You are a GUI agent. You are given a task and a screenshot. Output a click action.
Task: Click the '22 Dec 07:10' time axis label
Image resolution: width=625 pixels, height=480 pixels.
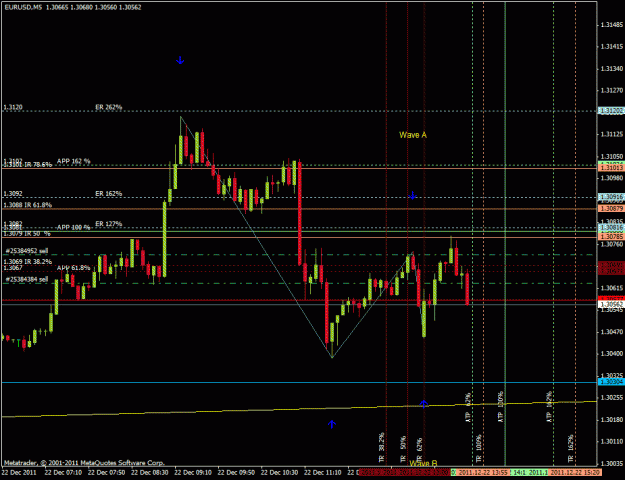click(x=63, y=472)
